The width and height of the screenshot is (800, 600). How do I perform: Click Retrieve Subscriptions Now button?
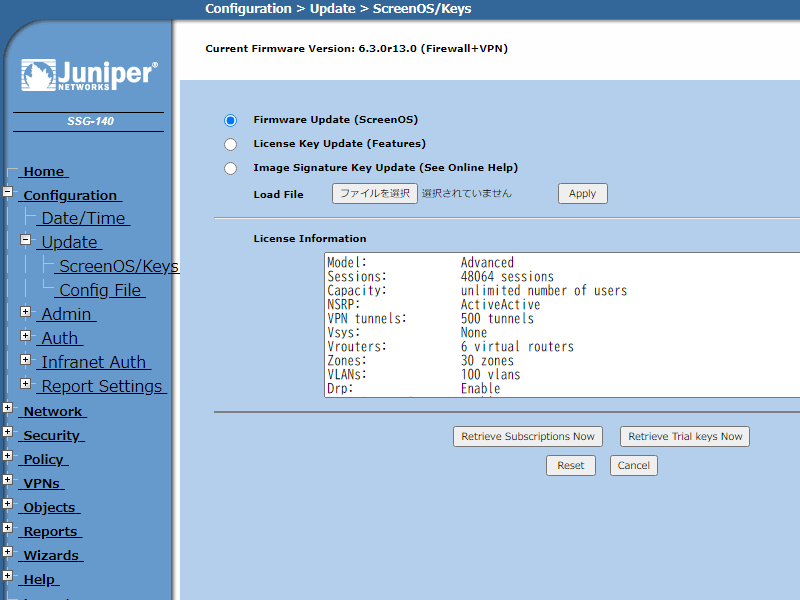[528, 436]
